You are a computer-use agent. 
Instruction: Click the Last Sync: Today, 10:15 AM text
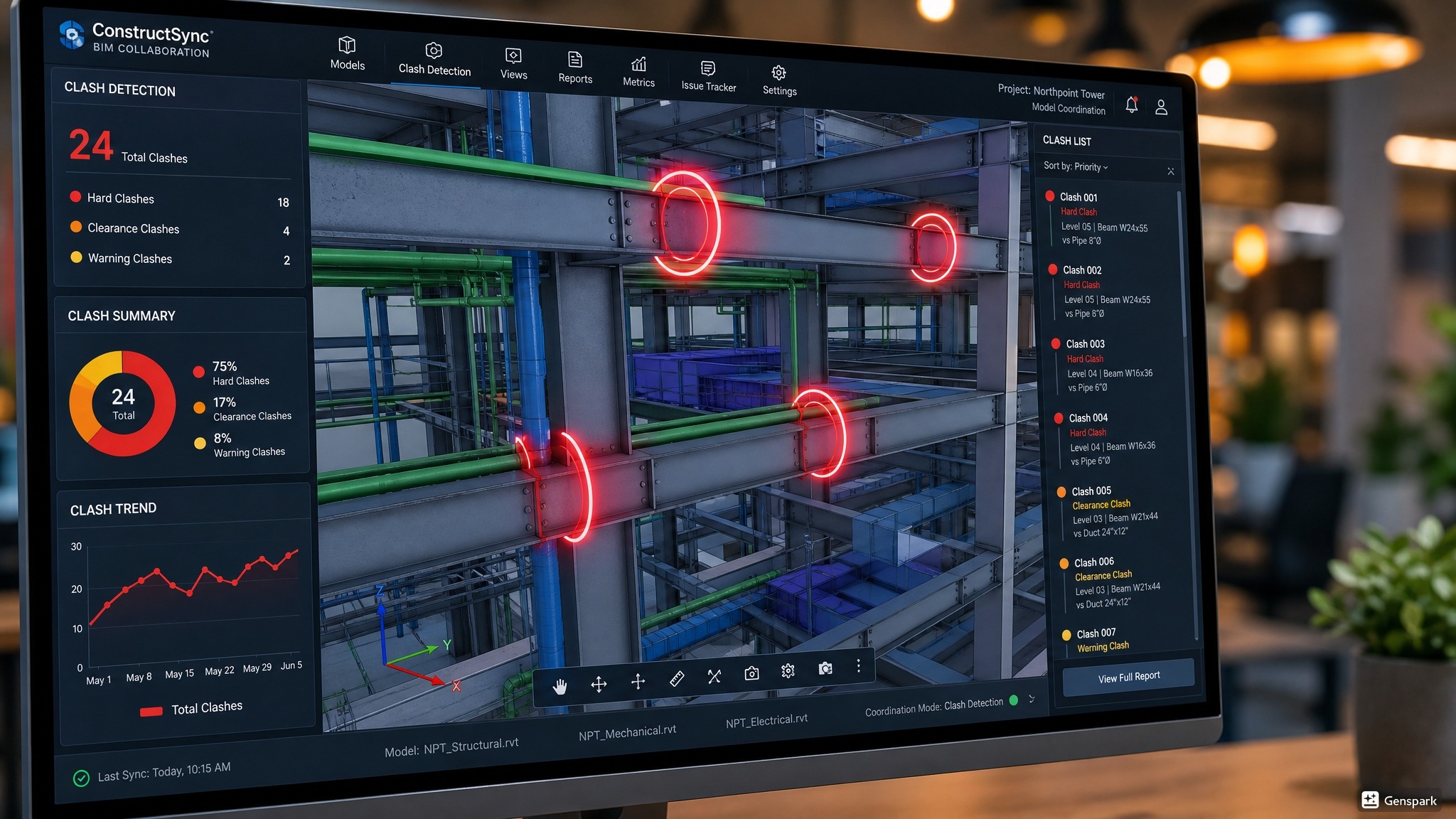pos(164,771)
